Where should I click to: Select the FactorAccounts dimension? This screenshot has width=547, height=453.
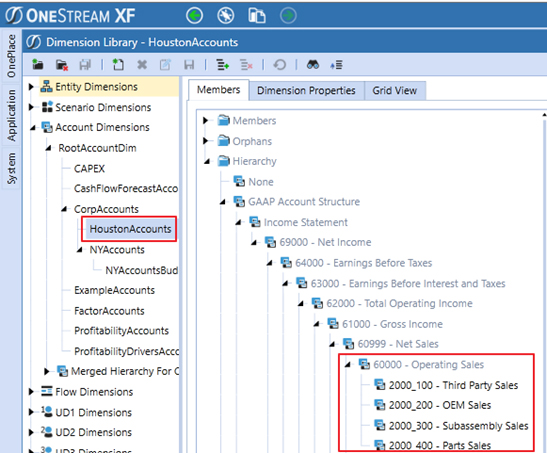tap(109, 311)
